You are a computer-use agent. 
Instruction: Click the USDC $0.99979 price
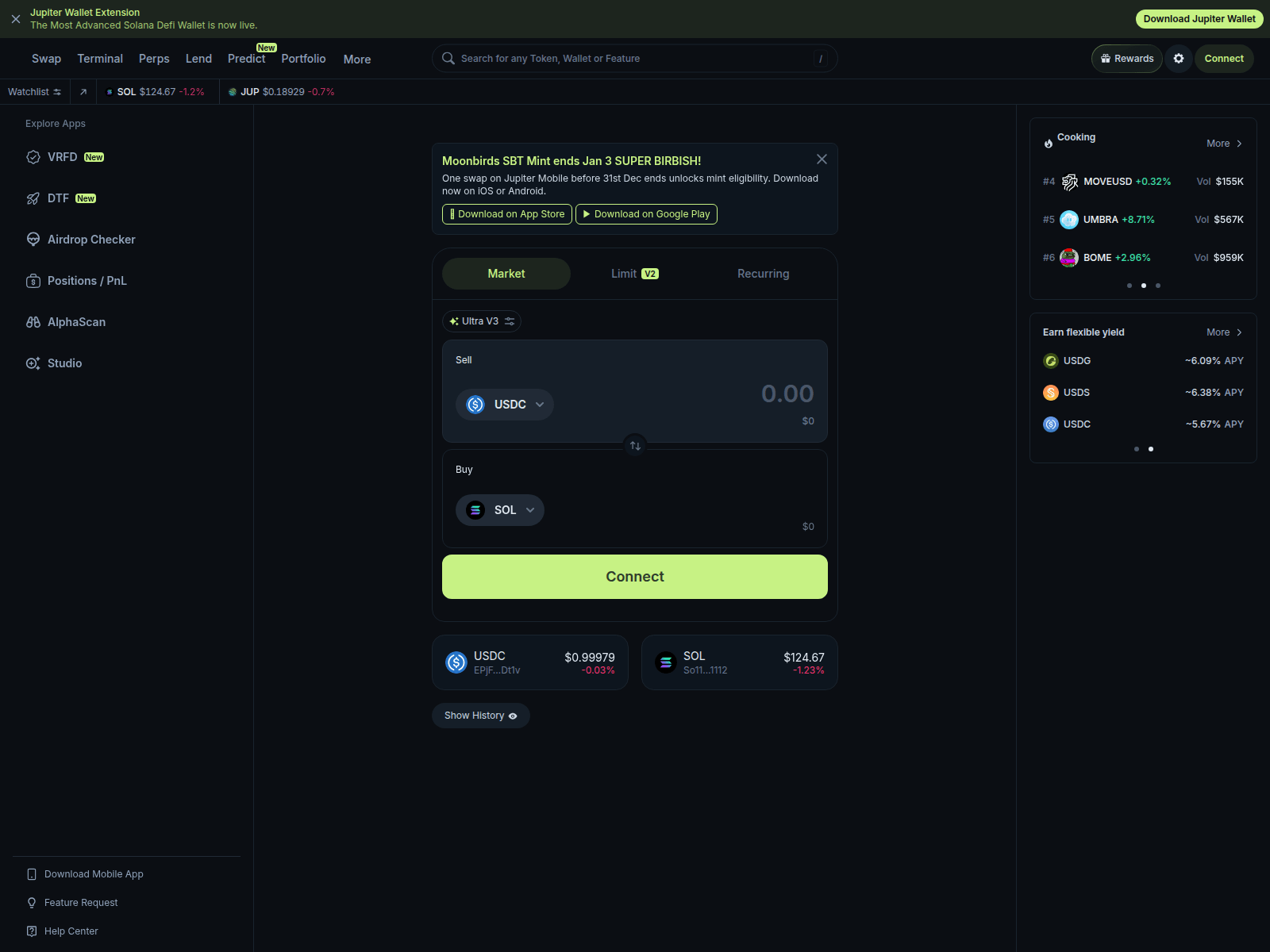pyautogui.click(x=590, y=658)
